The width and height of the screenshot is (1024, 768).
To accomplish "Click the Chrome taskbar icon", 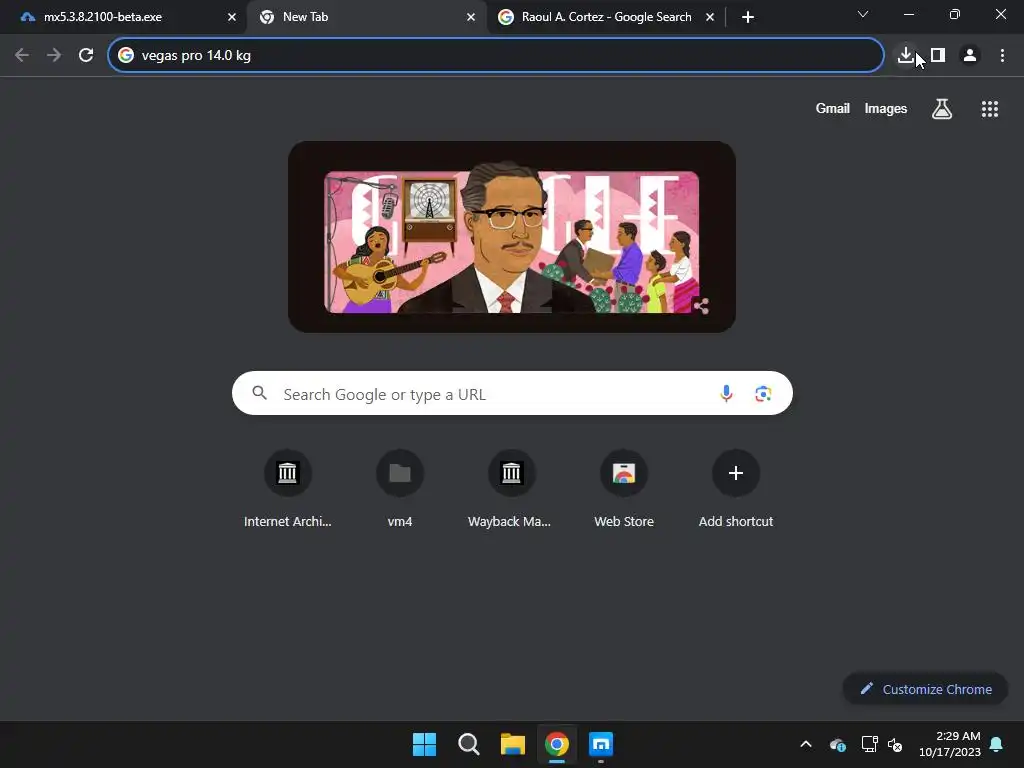I will pos(556,744).
